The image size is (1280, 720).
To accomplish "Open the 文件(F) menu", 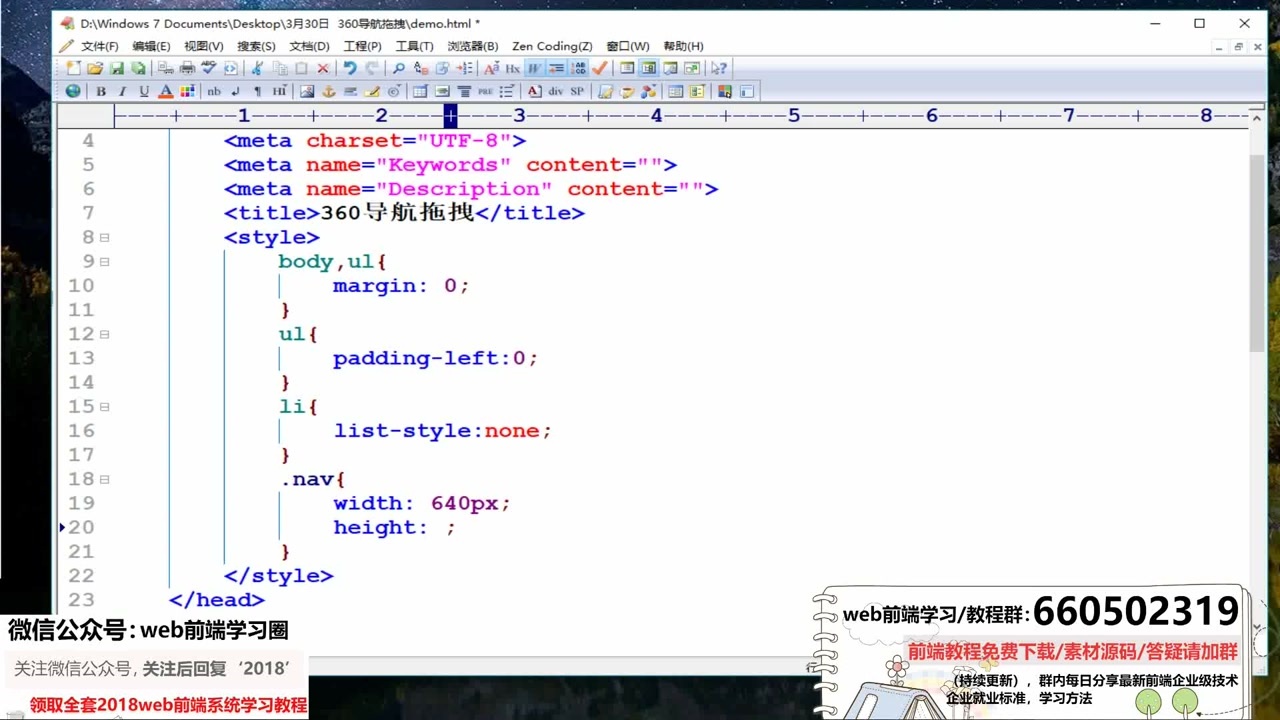I will tap(99, 46).
